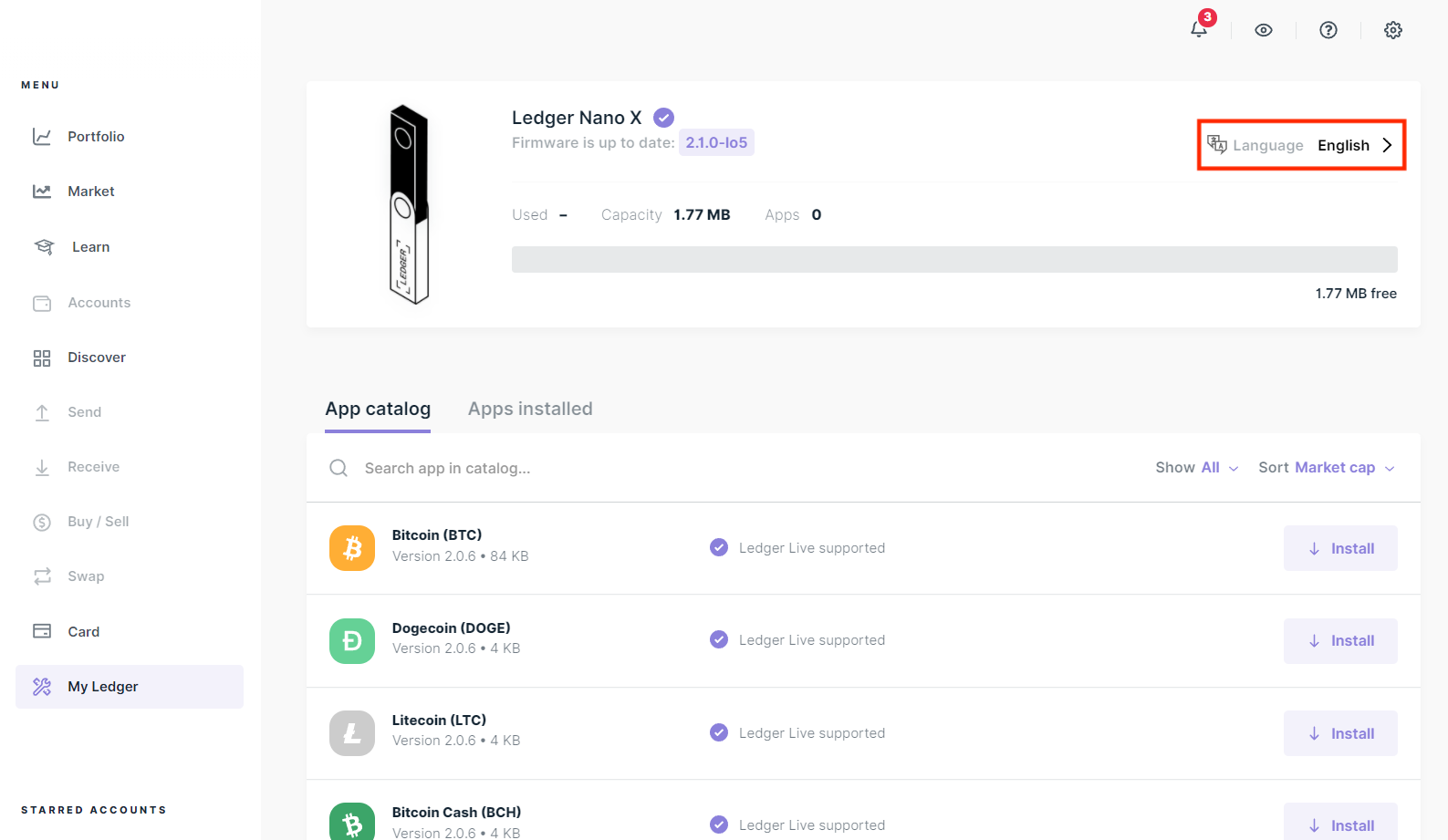Viewport: 1448px width, 840px height.
Task: Click the Dogecoin app icon
Action: [352, 641]
